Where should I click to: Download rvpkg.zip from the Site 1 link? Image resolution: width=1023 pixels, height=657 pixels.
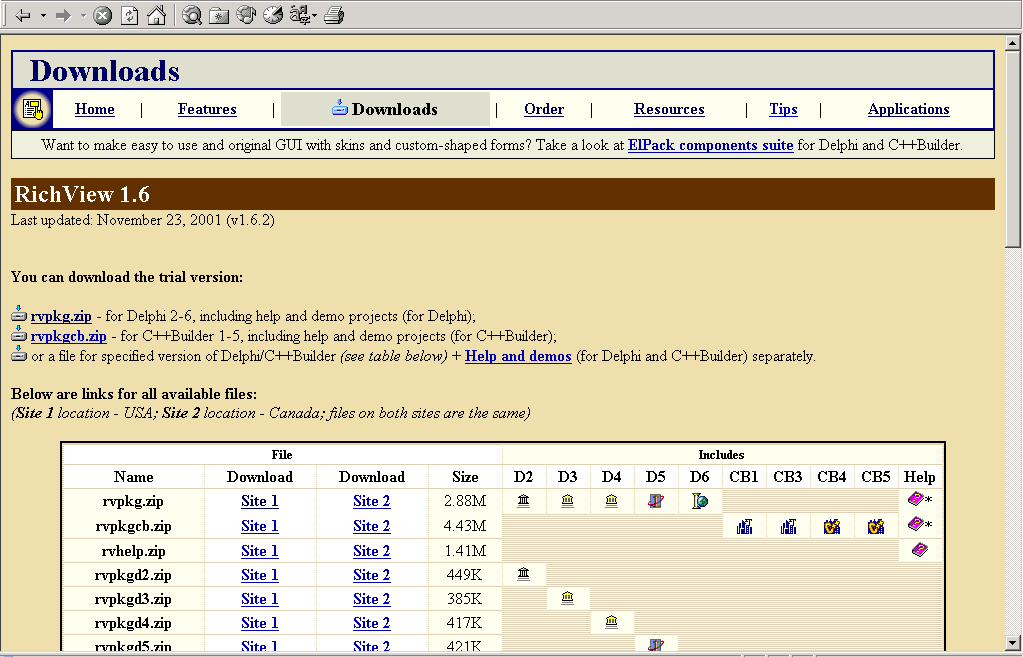(260, 501)
